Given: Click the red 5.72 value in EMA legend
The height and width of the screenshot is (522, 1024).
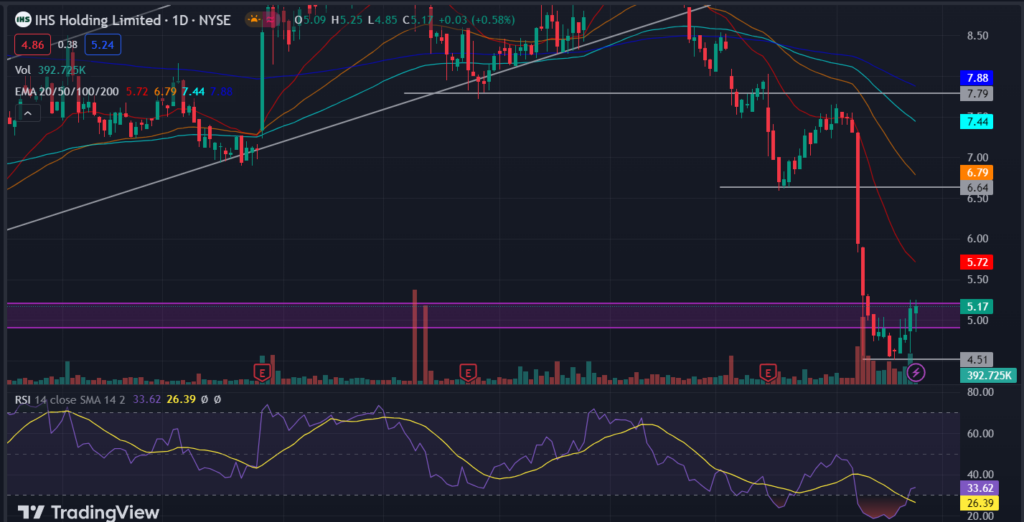Looking at the screenshot, I should click(135, 92).
